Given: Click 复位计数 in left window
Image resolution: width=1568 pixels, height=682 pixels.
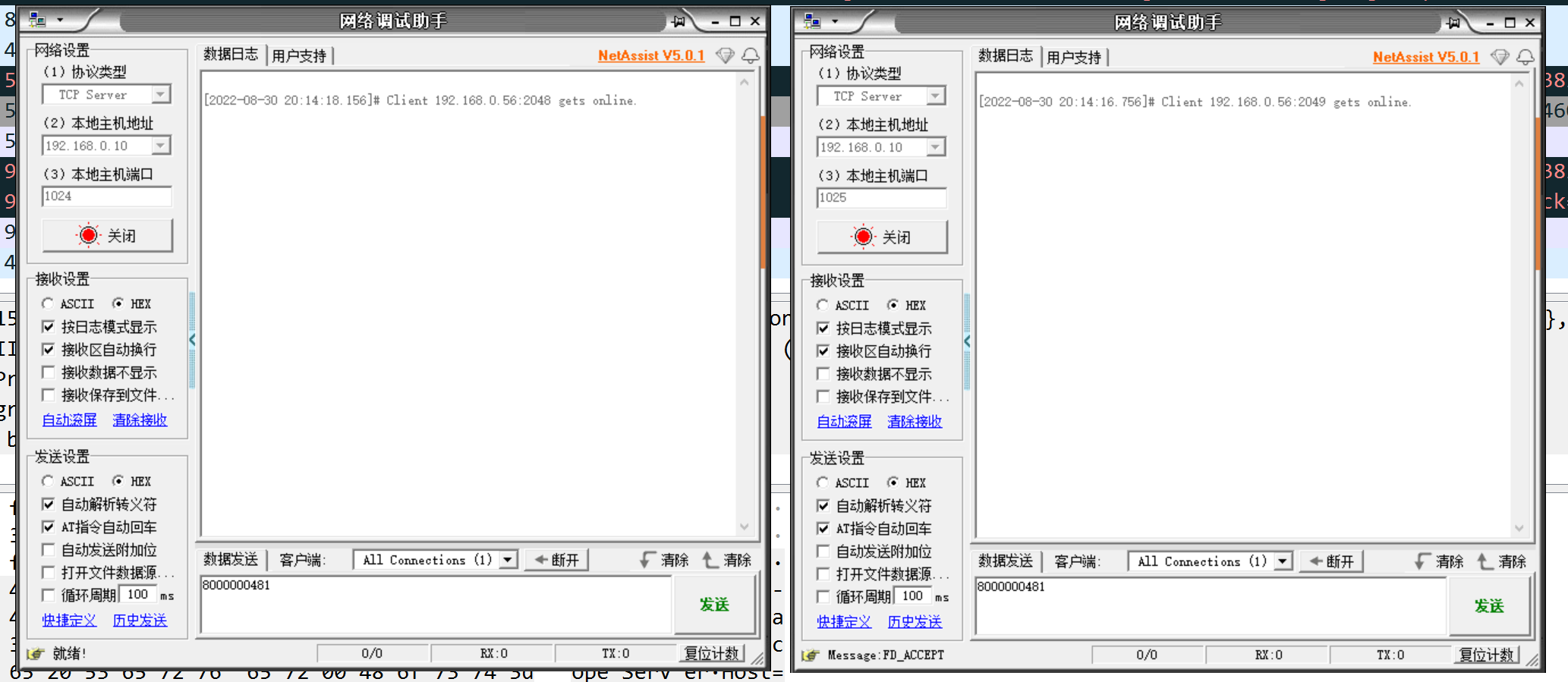Looking at the screenshot, I should pos(711,653).
